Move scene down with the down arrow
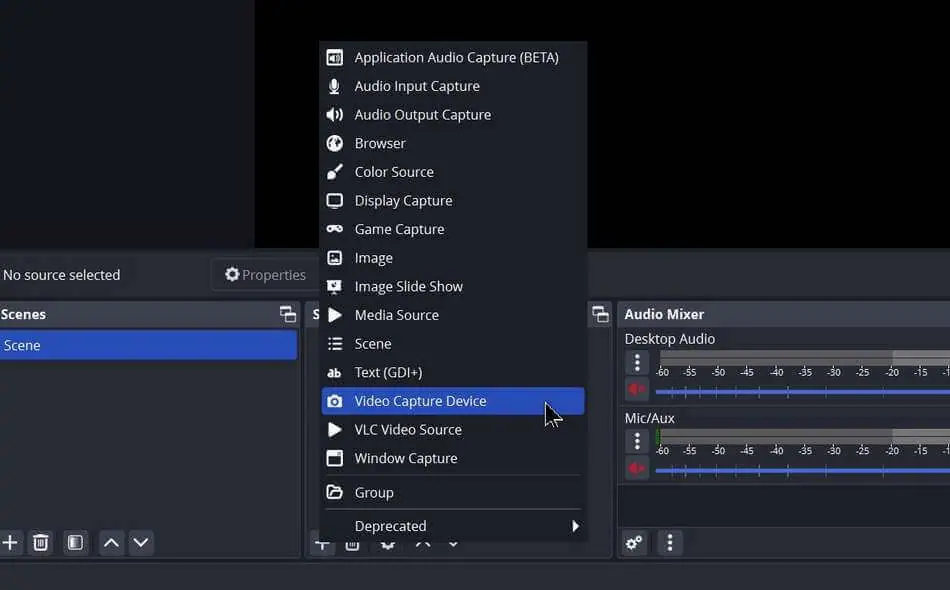Screen dimensions: 950x590 tap(141, 543)
